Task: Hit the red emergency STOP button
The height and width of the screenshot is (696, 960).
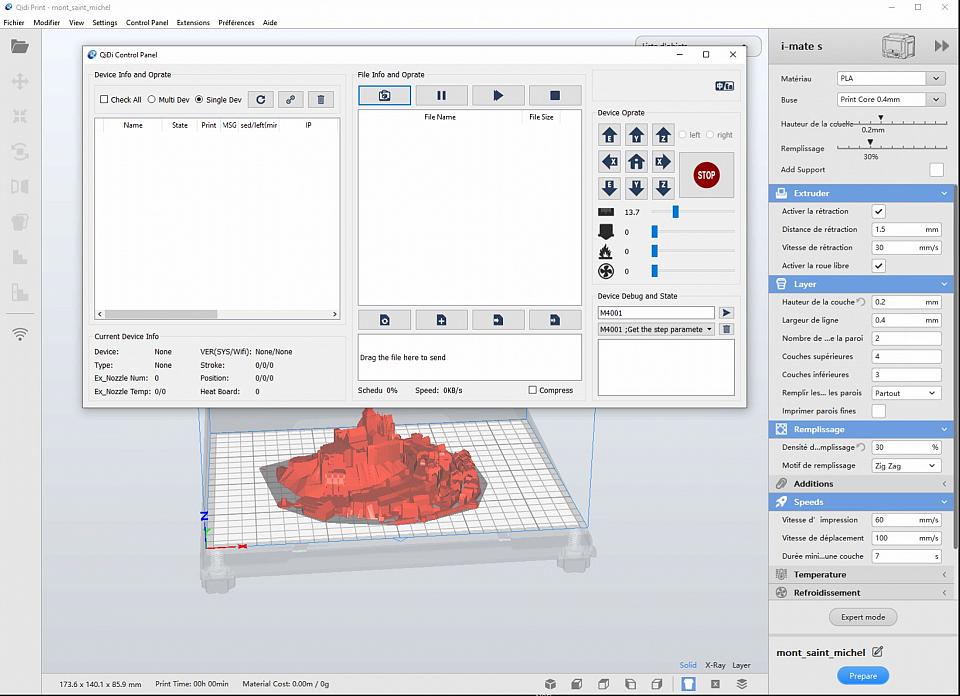Action: (707, 175)
